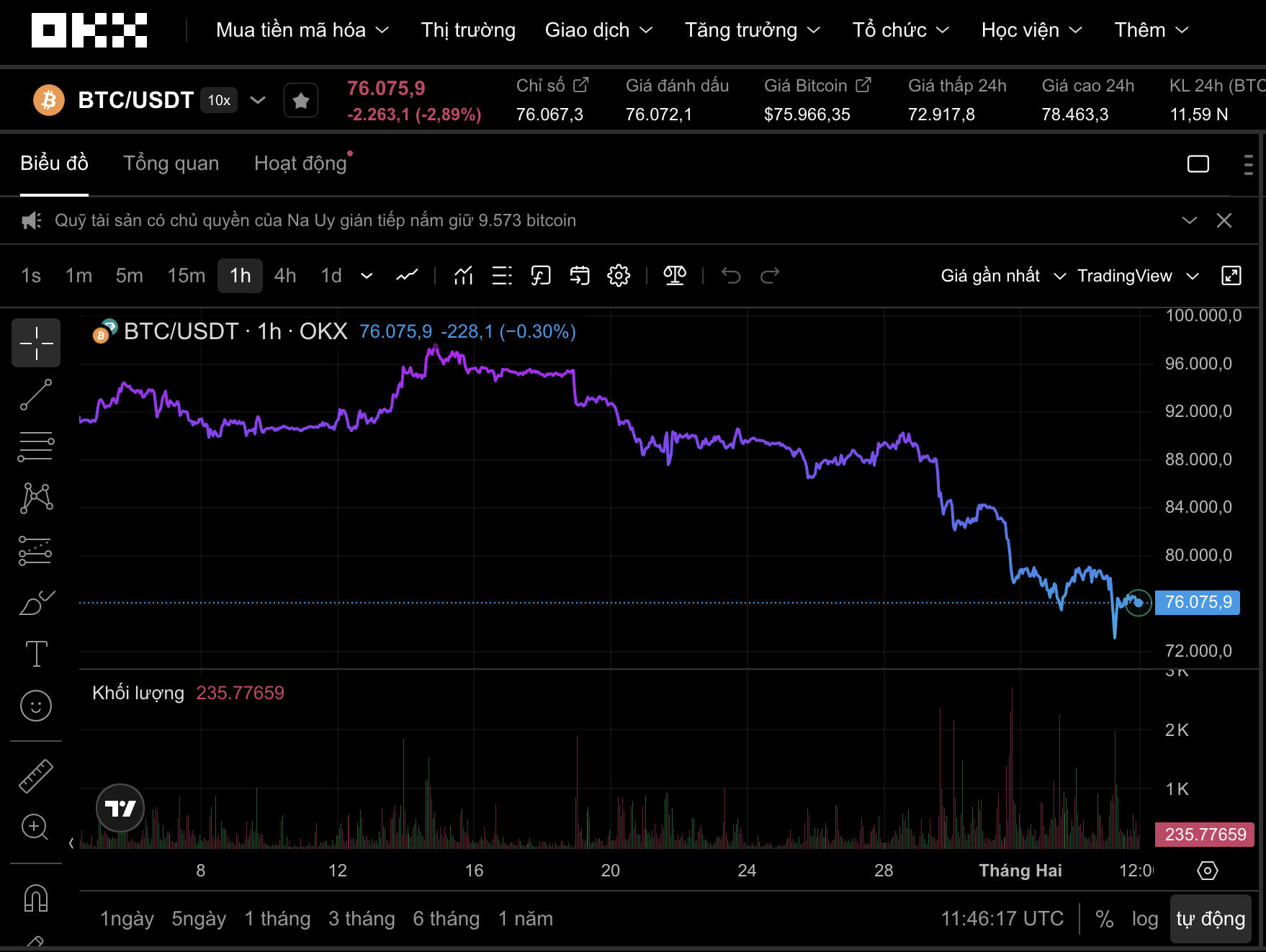
Task: Expand the BTC/USDT pair selector dropdown
Action: pos(257,100)
